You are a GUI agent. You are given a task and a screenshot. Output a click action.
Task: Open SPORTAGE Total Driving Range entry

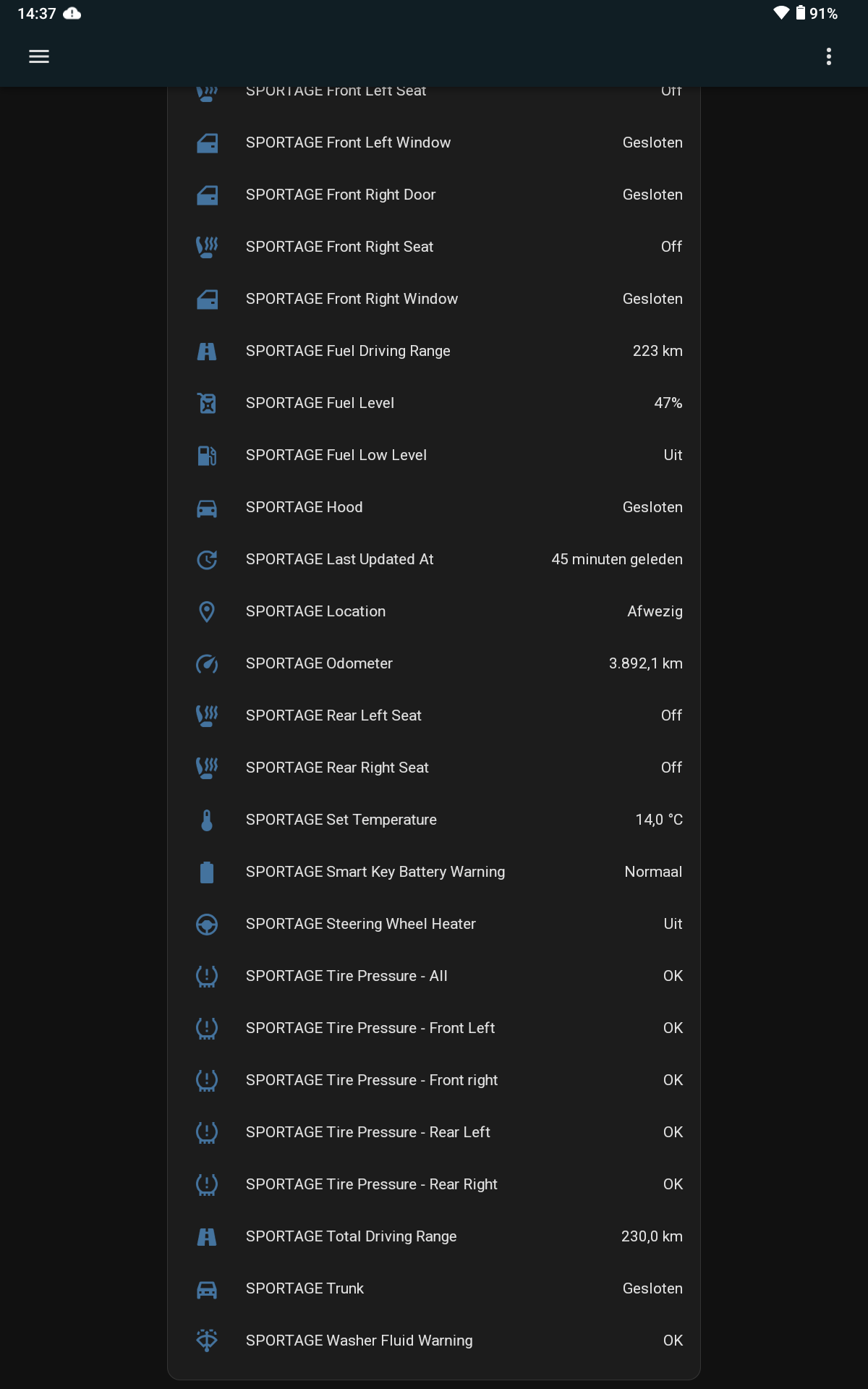pyautogui.click(x=351, y=1236)
